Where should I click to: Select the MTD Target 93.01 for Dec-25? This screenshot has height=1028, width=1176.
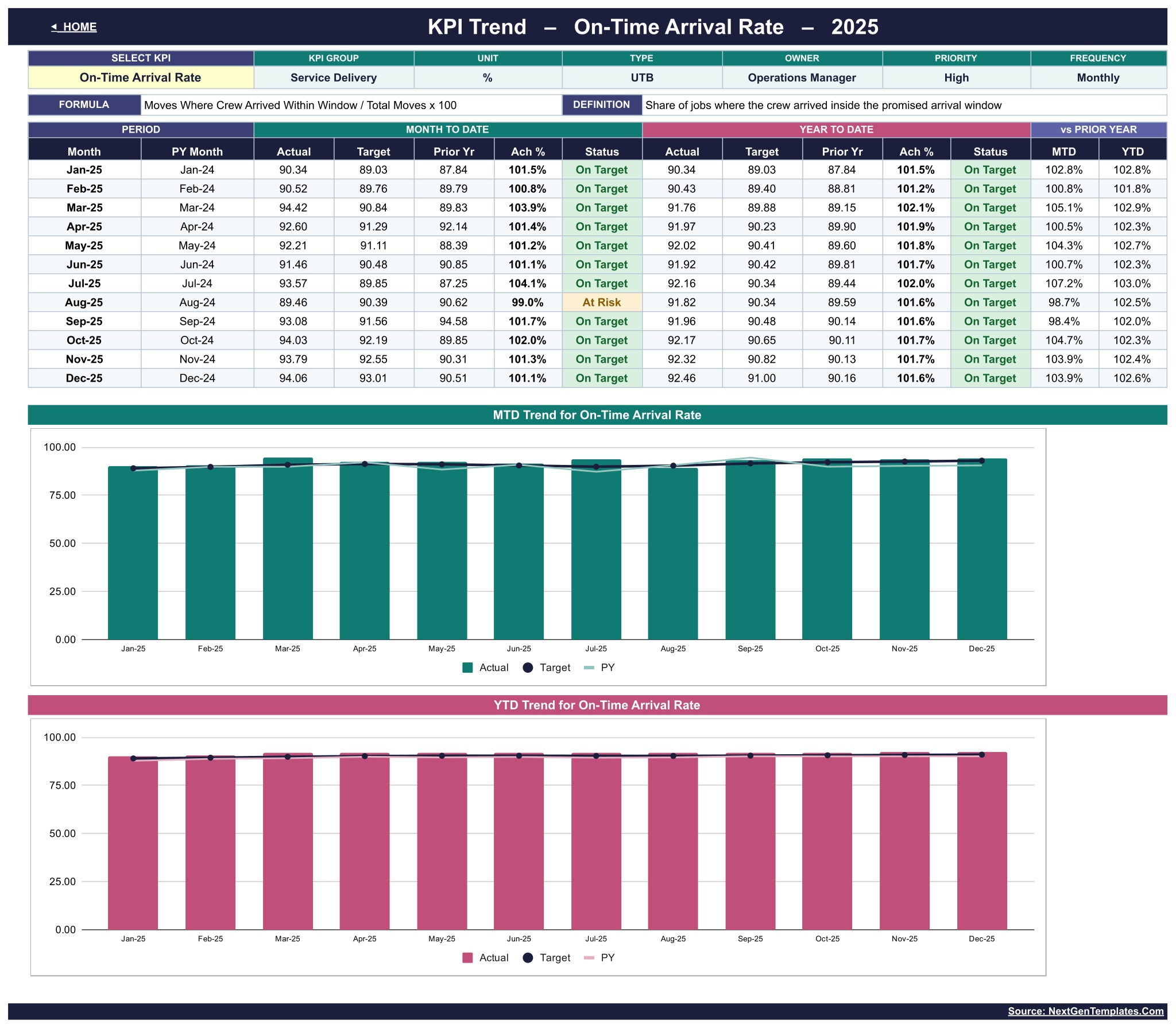373,378
